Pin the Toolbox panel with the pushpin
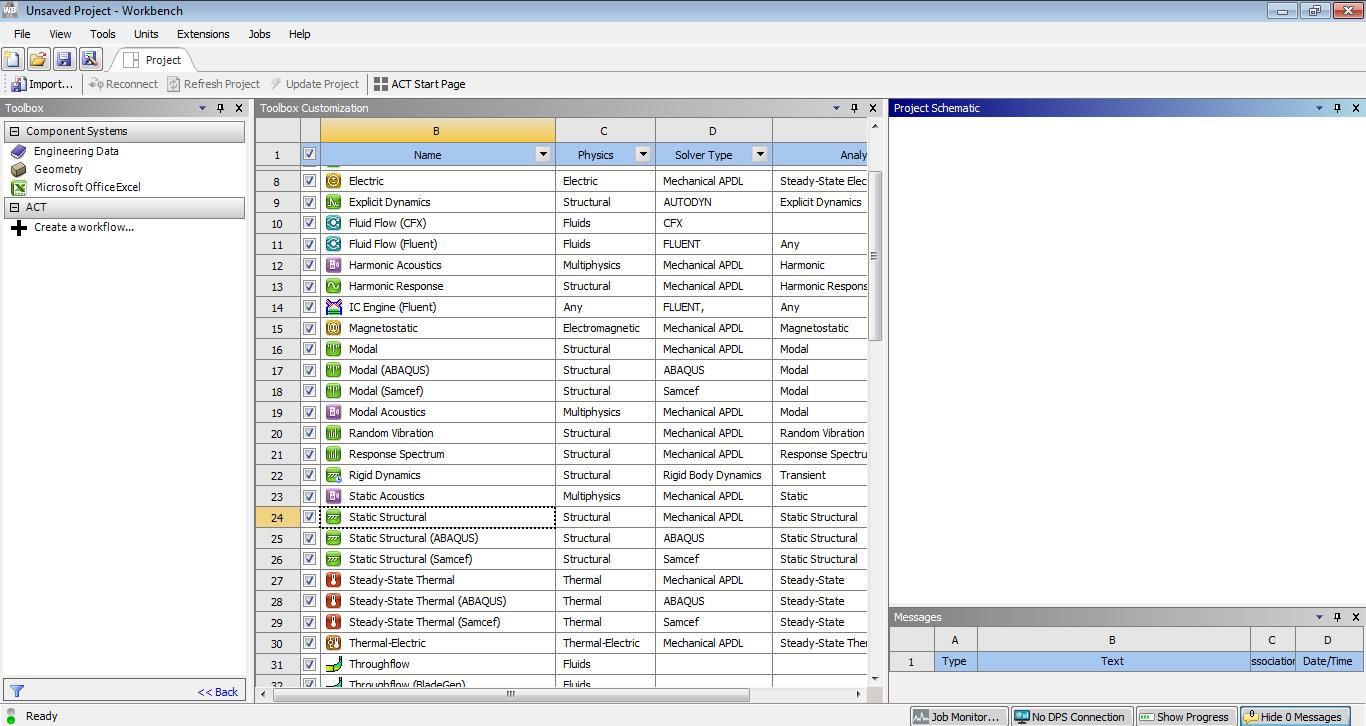The width and height of the screenshot is (1366, 726). (221, 108)
